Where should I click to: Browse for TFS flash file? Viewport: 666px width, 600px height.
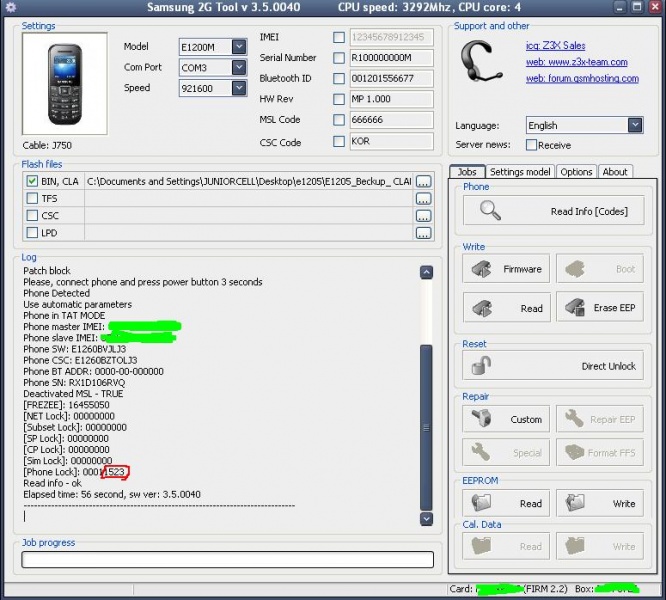coord(423,199)
